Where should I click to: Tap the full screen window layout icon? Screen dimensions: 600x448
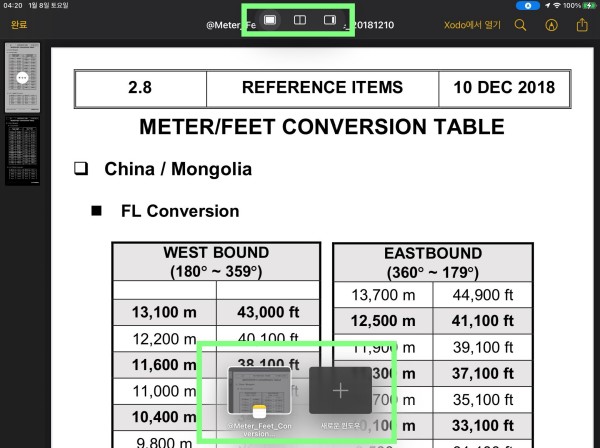[270, 21]
